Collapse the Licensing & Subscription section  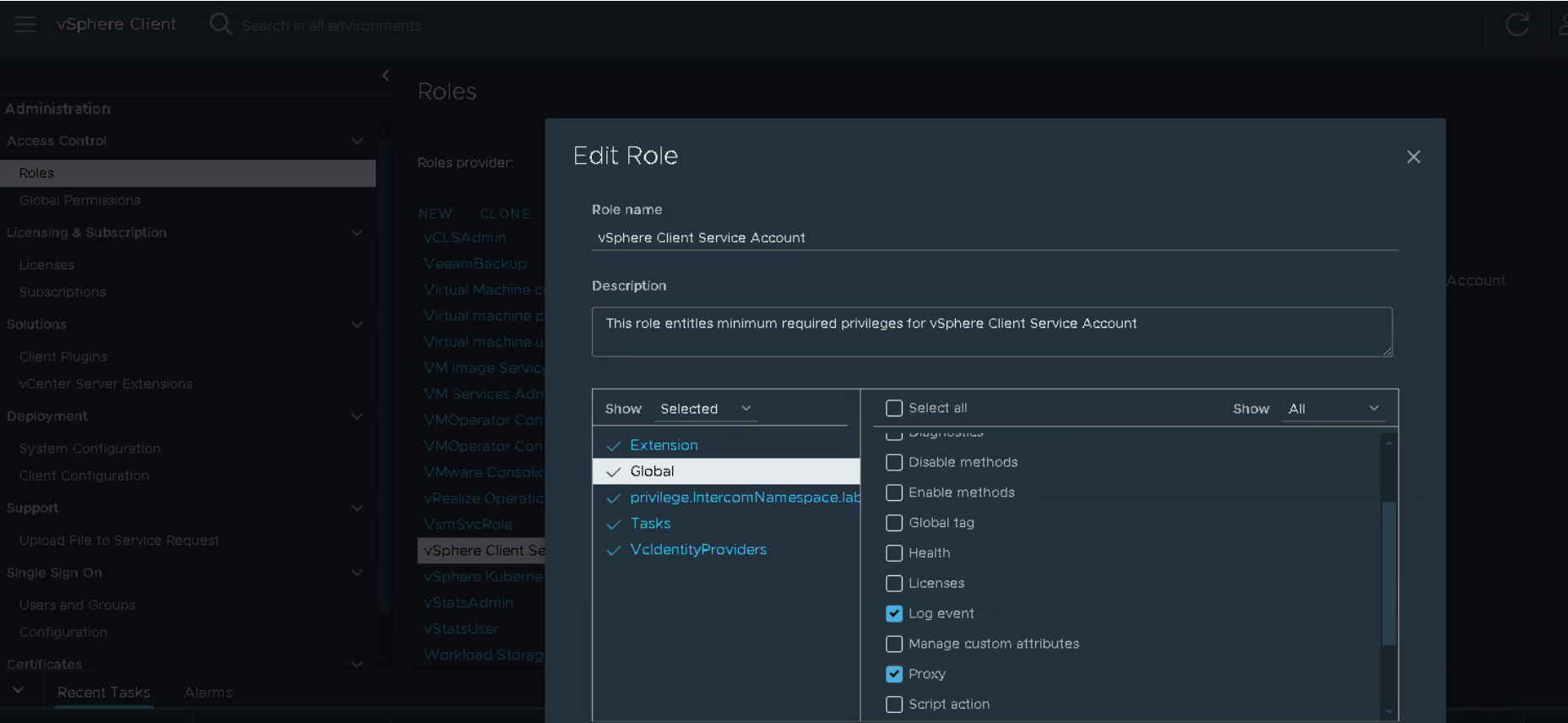tap(357, 233)
